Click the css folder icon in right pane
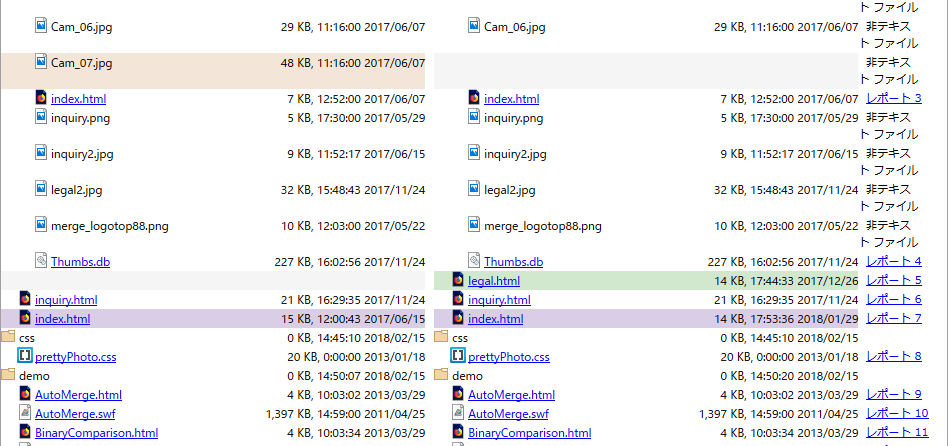Screen dimensions: 948x446 442,338
